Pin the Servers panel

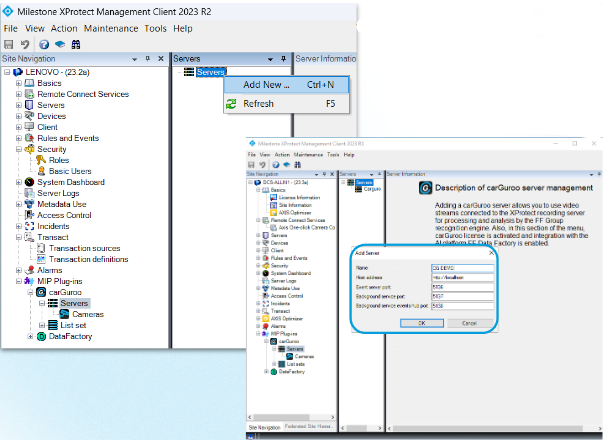284,59
